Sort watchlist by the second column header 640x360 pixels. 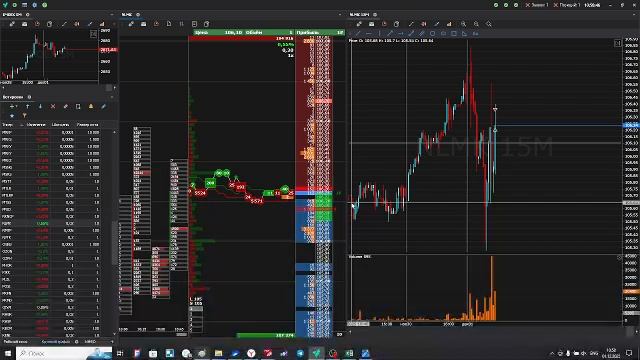coord(36,124)
